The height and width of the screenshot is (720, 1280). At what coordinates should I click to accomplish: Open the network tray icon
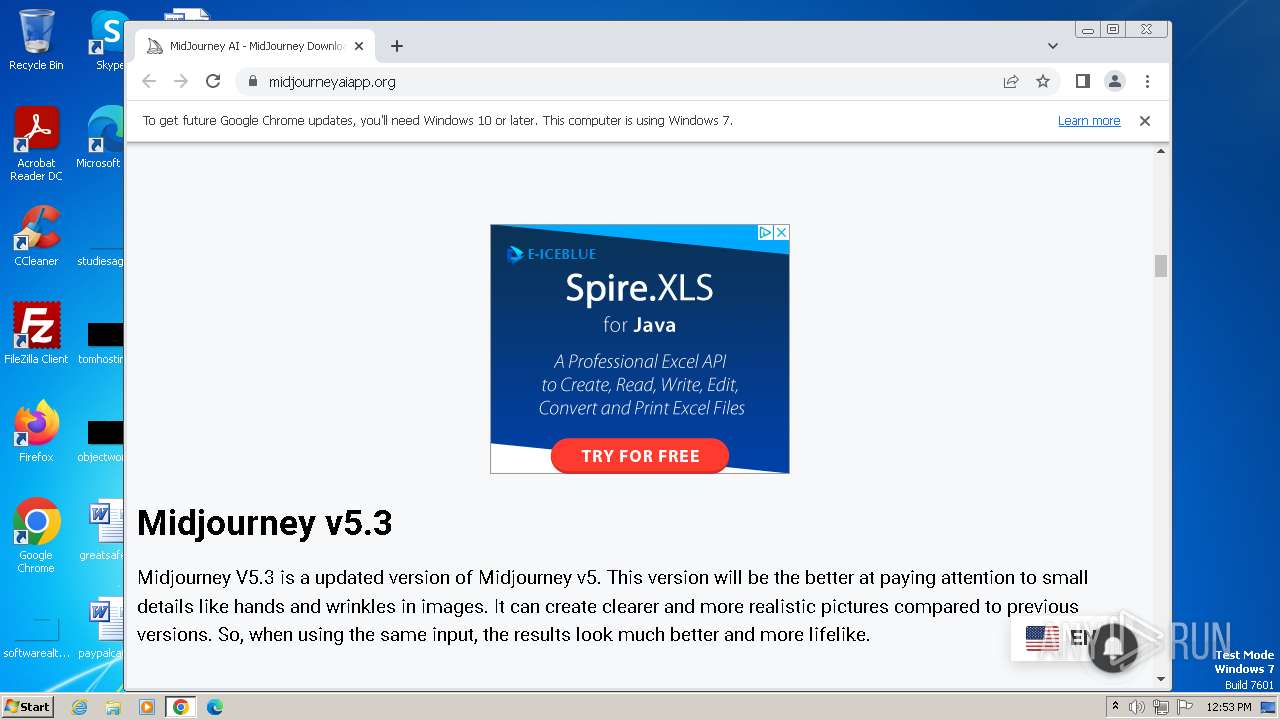tap(1161, 707)
